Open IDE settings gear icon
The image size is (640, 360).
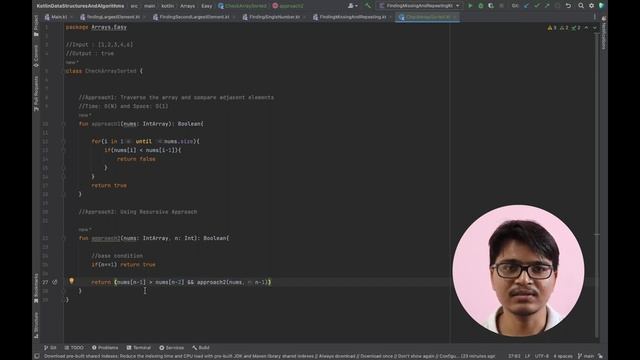[x=591, y=6]
